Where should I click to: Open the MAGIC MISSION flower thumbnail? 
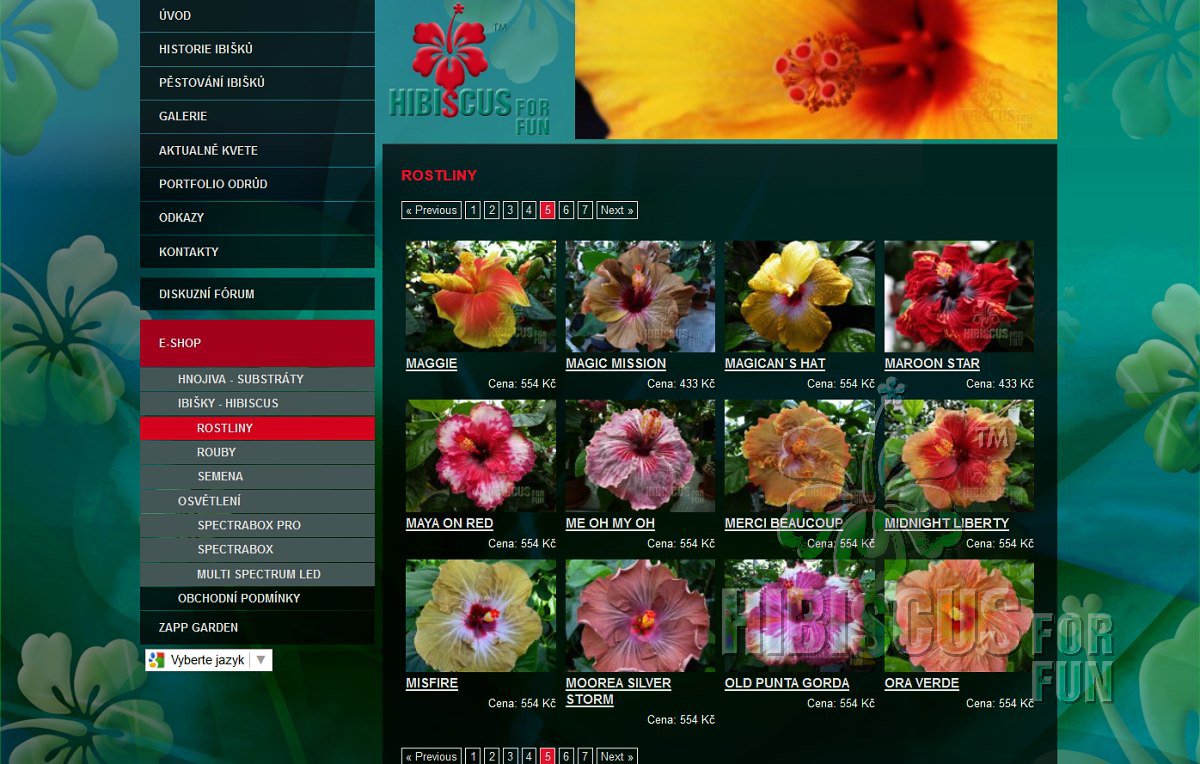coord(640,296)
